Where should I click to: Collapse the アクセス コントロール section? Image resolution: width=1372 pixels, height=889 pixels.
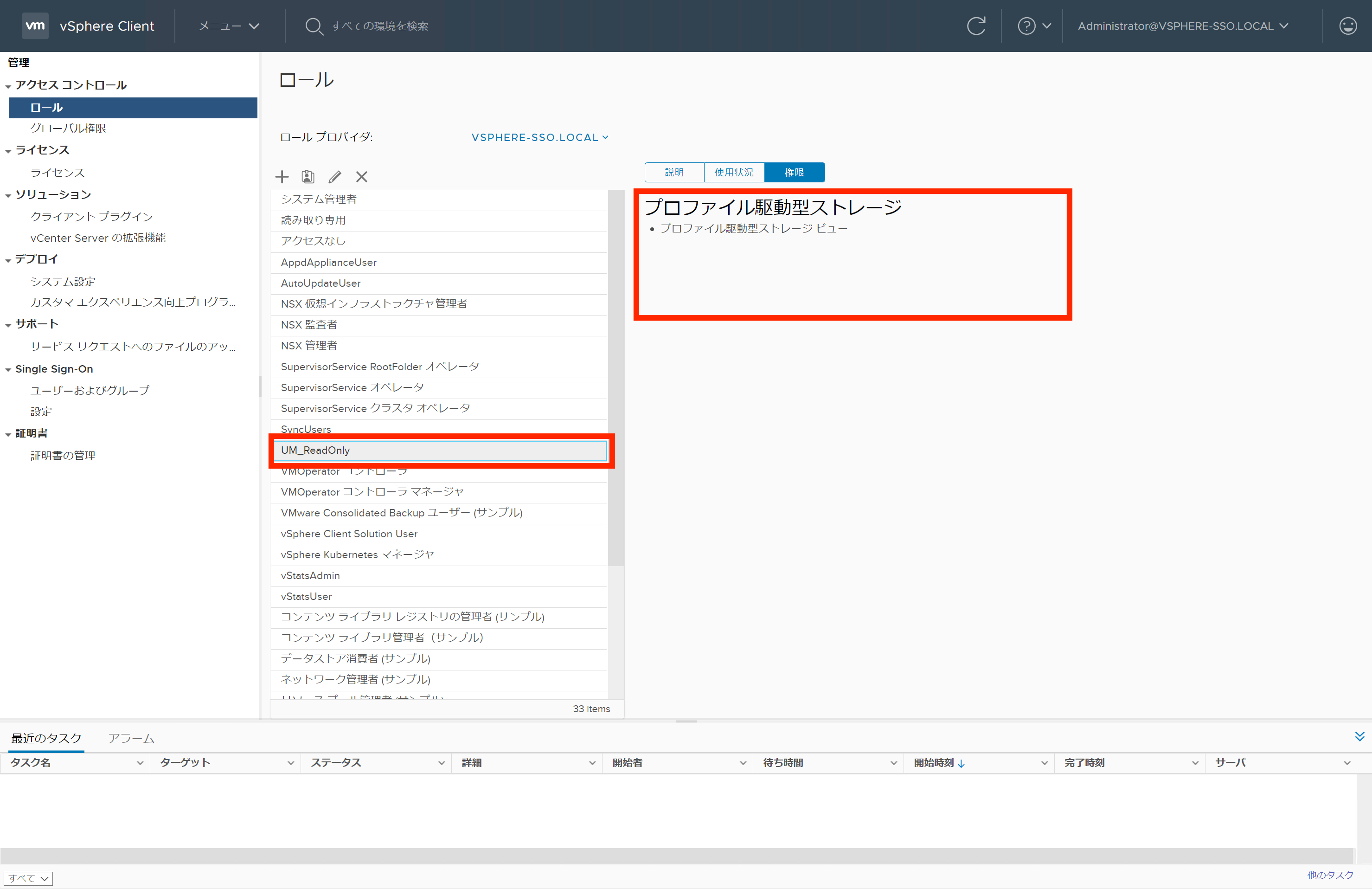pyautogui.click(x=8, y=86)
